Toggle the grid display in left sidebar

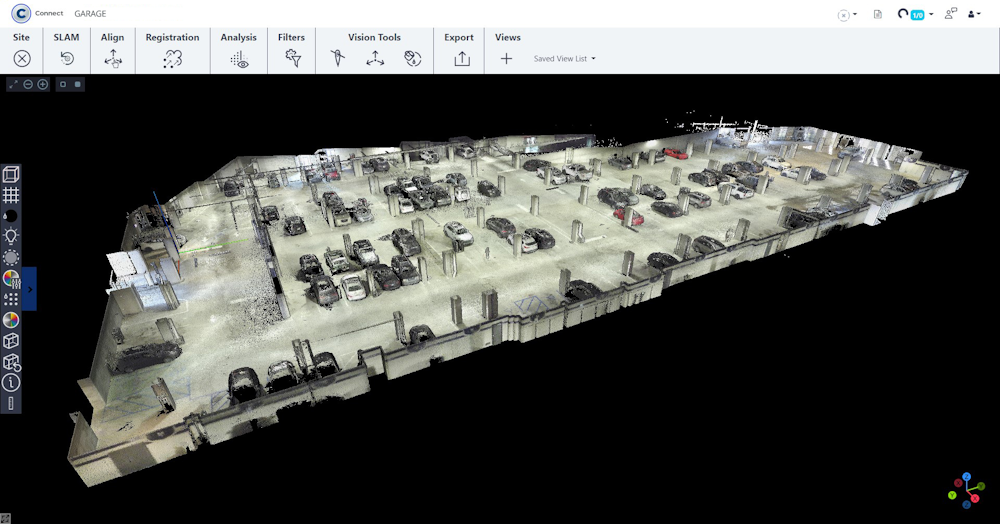(11, 195)
